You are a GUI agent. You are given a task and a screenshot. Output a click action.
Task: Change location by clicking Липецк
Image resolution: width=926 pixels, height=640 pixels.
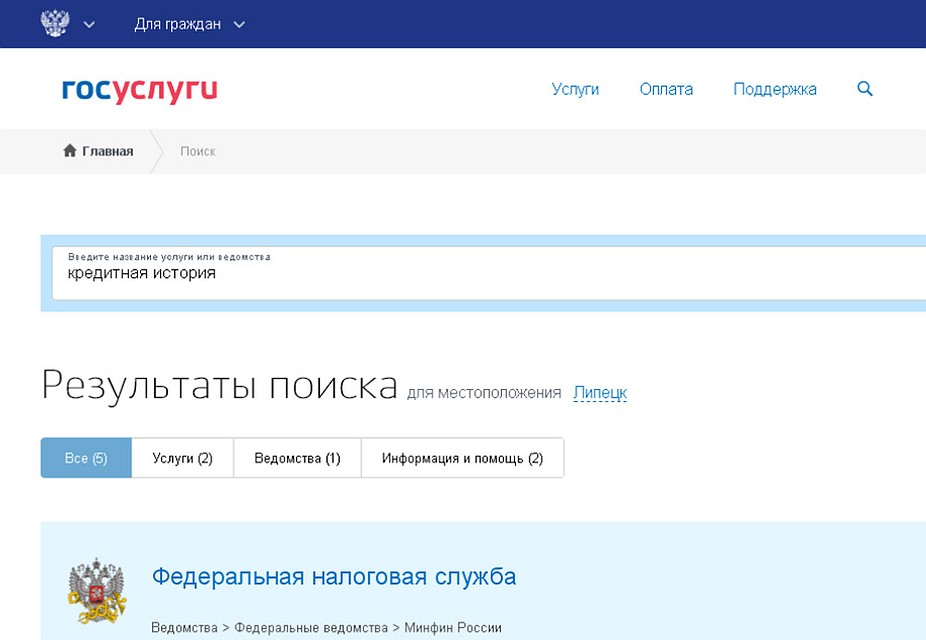600,393
